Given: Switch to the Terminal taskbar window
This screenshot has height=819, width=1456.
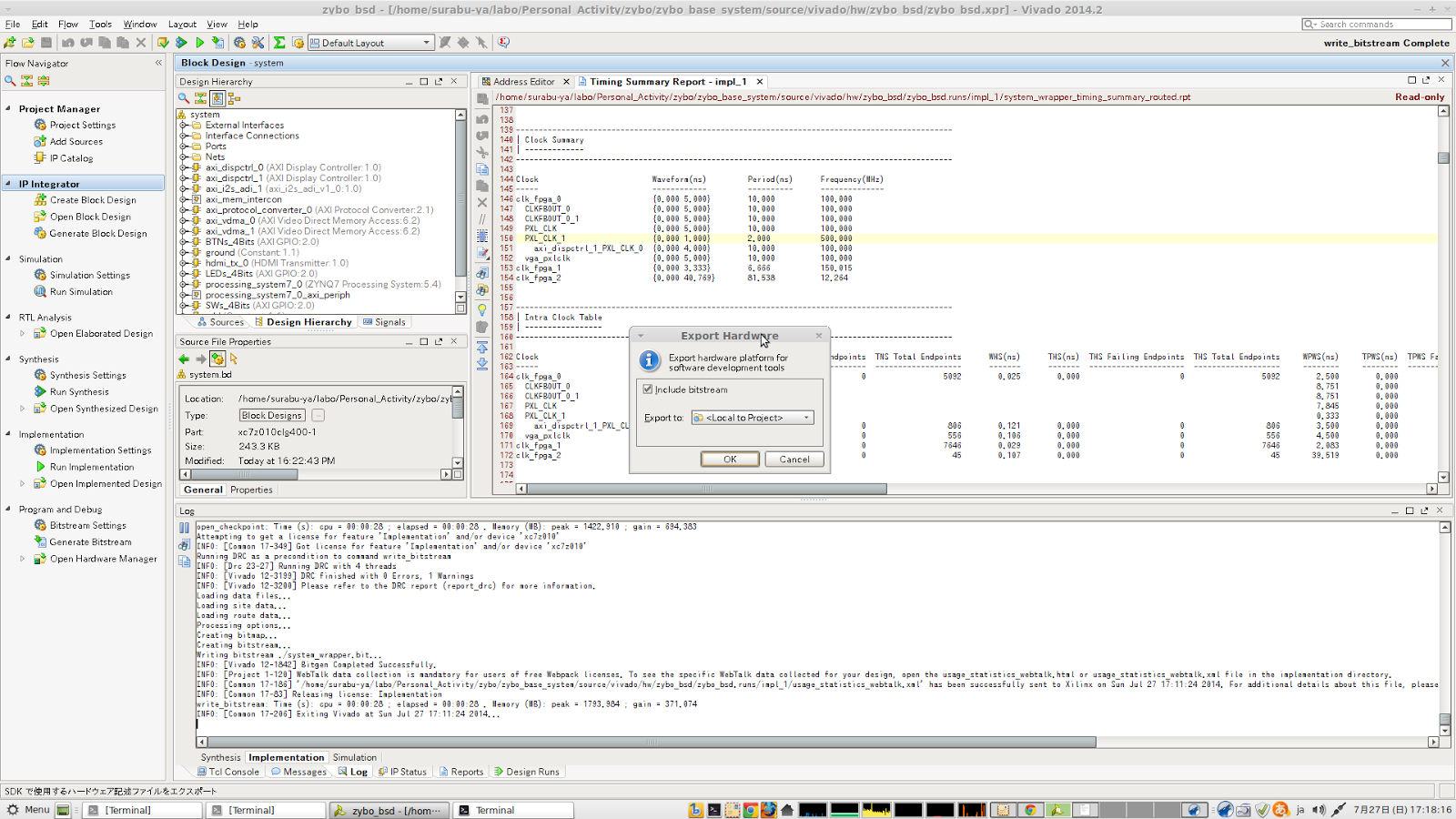Looking at the screenshot, I should tap(514, 810).
